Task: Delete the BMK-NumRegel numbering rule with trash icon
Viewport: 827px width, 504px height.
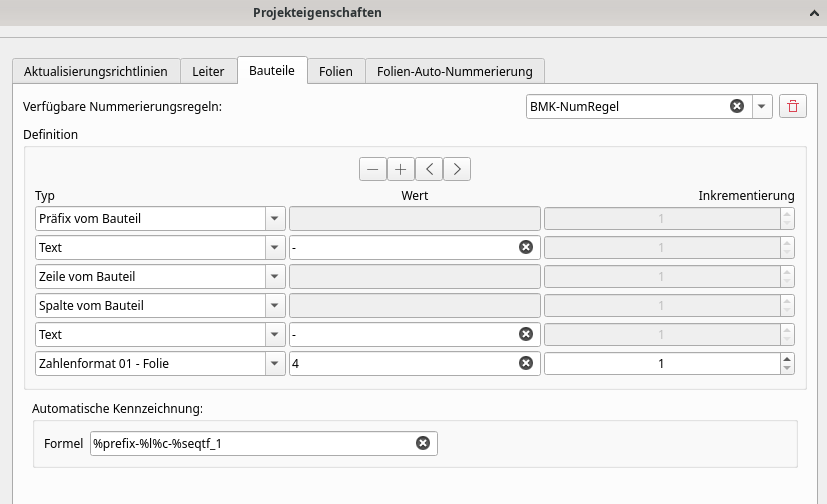Action: [793, 106]
